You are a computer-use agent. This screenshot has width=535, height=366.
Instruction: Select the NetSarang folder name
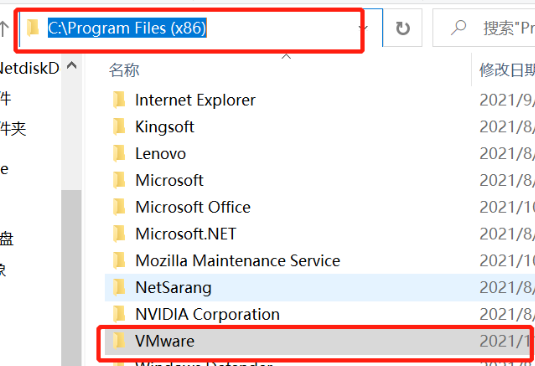pyautogui.click(x=173, y=288)
